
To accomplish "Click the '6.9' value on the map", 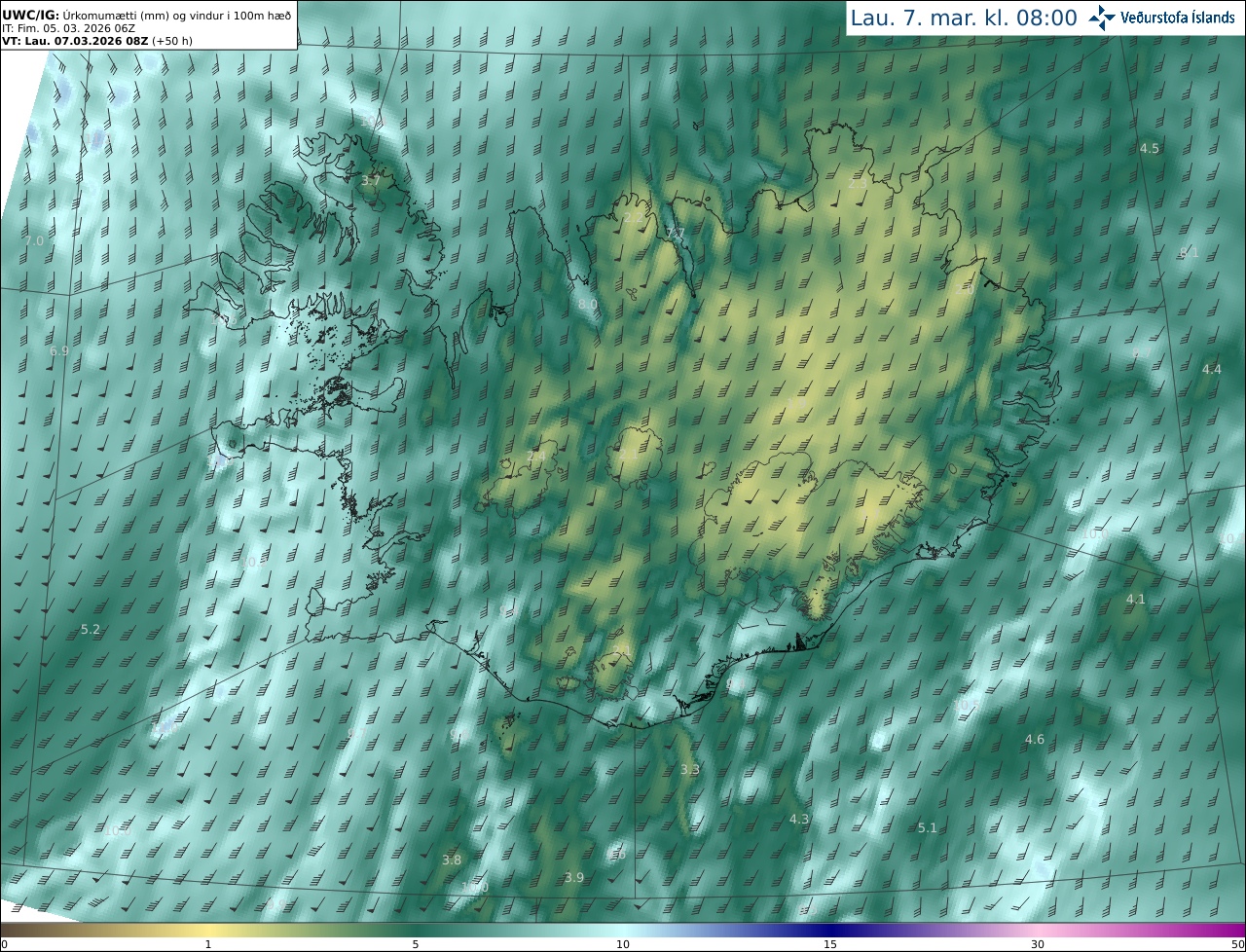I will pos(59,350).
